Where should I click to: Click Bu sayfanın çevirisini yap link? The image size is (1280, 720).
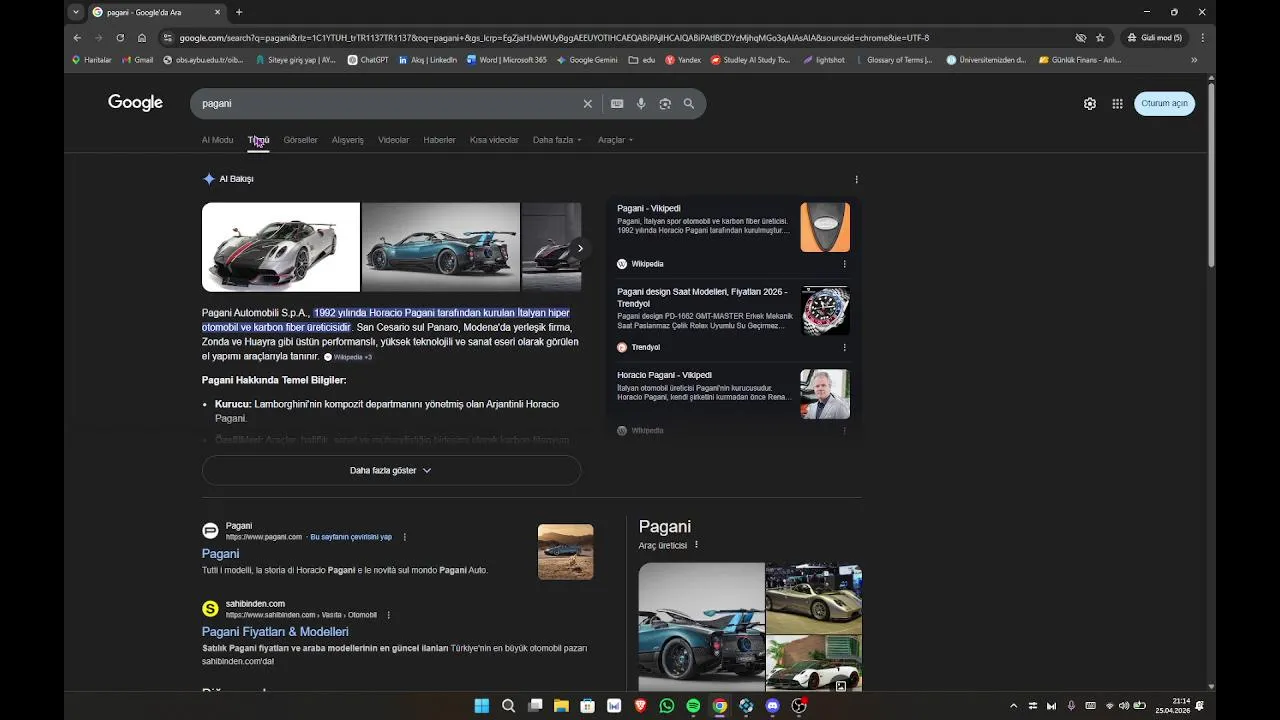[351, 537]
